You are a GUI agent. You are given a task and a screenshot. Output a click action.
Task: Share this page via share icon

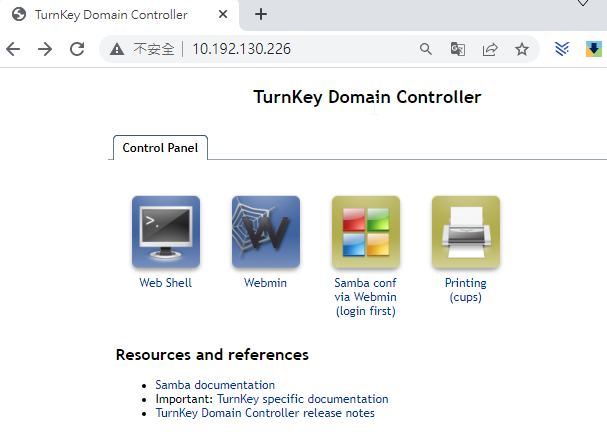click(490, 49)
